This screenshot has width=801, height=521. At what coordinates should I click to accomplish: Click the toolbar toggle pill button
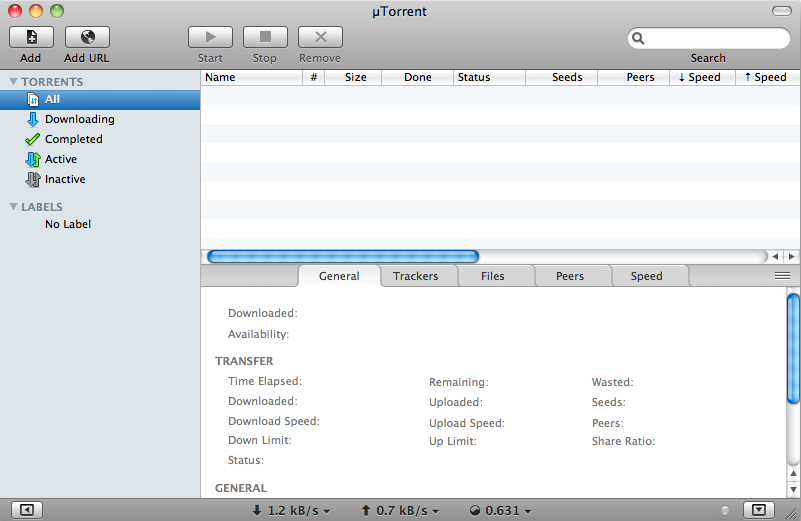782,11
